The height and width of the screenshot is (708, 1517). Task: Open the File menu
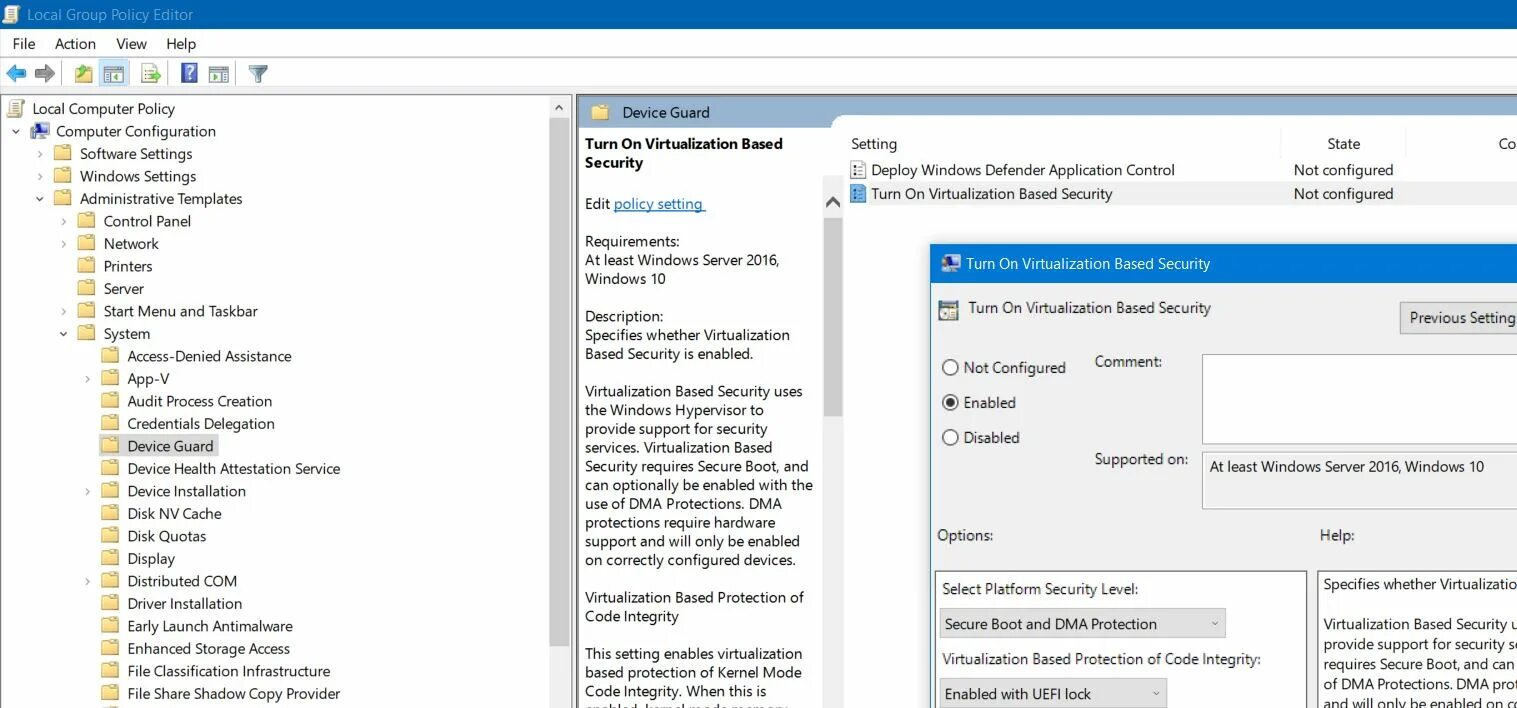[24, 43]
